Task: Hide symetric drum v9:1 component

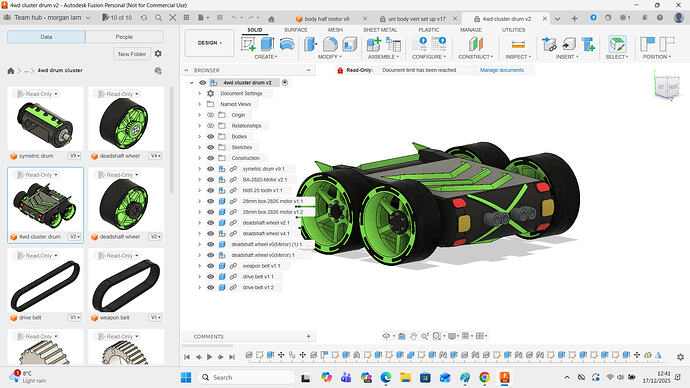Action: [210, 169]
